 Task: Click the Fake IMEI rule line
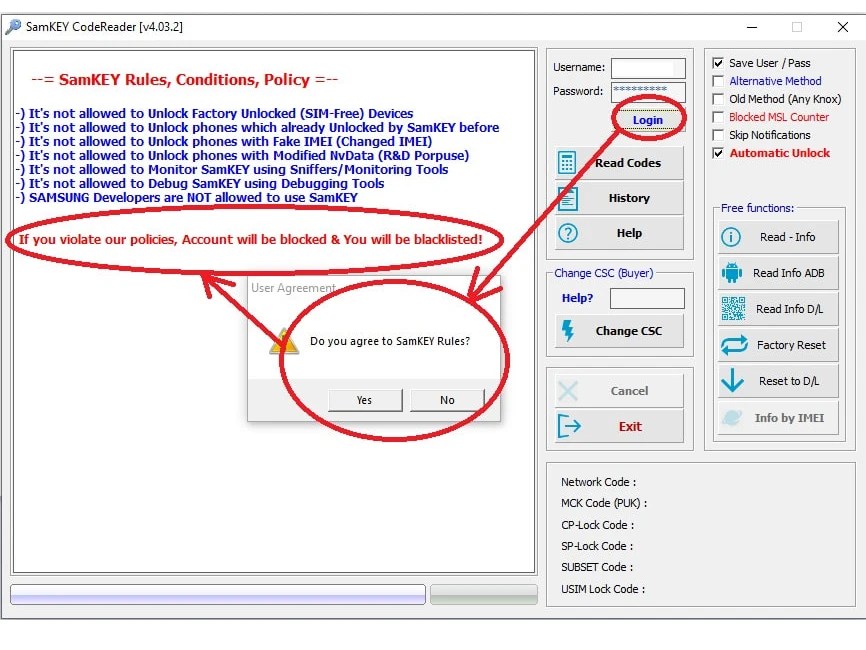[x=224, y=141]
